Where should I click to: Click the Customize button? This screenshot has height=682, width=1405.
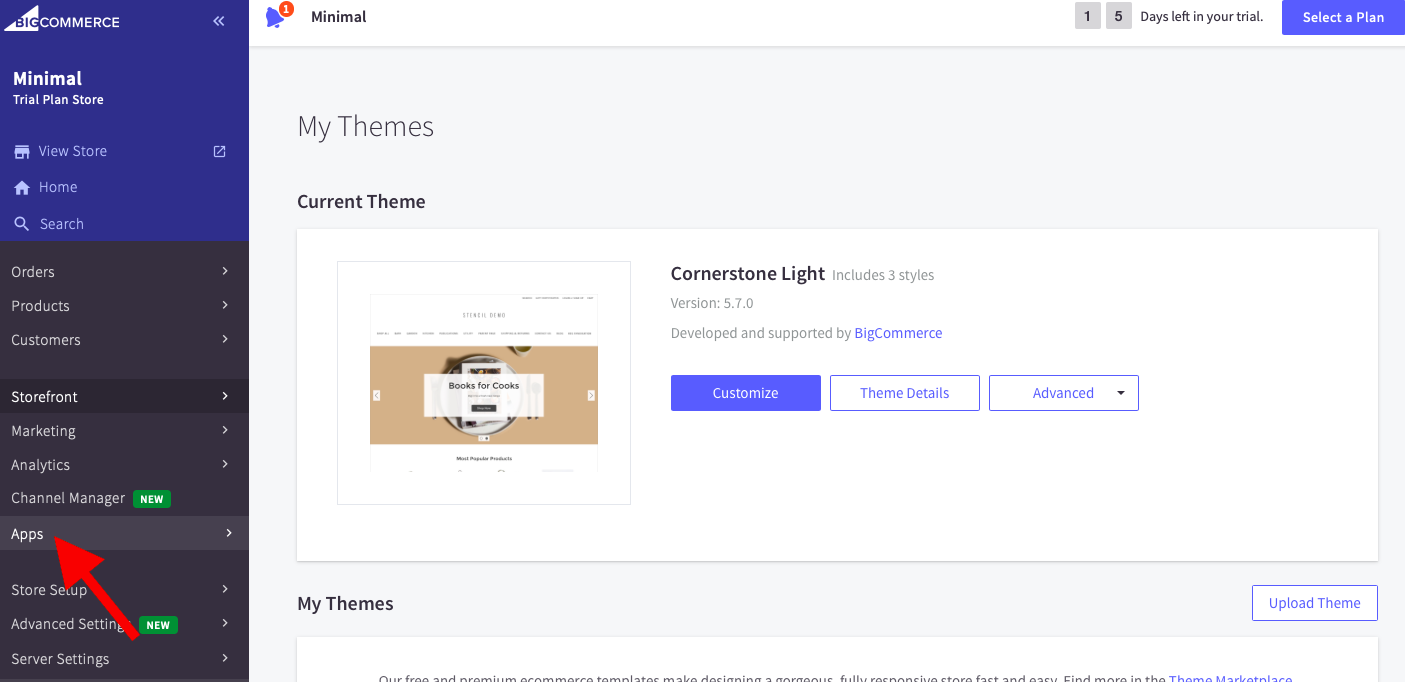click(x=745, y=393)
